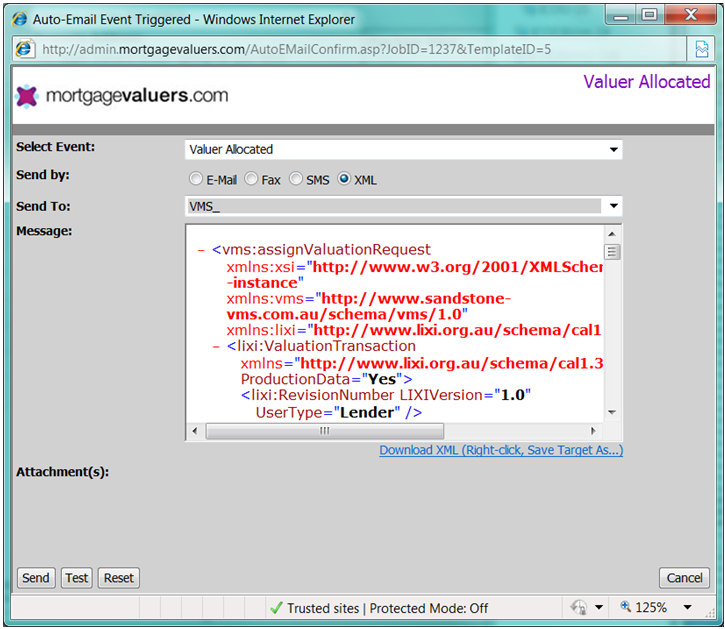The width and height of the screenshot is (725, 629).
Task: Open the Select Event dropdown
Action: [x=614, y=150]
